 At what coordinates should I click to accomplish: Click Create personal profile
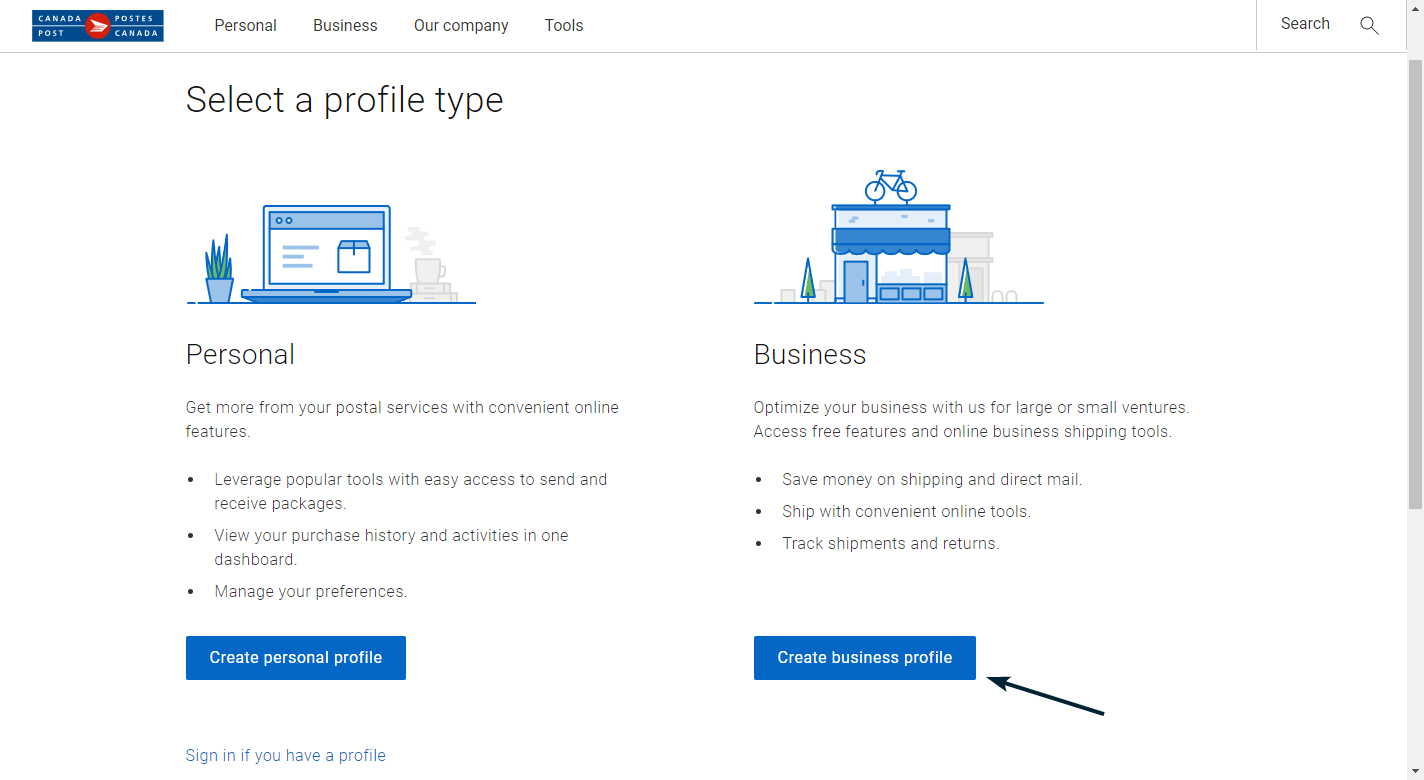[295, 657]
